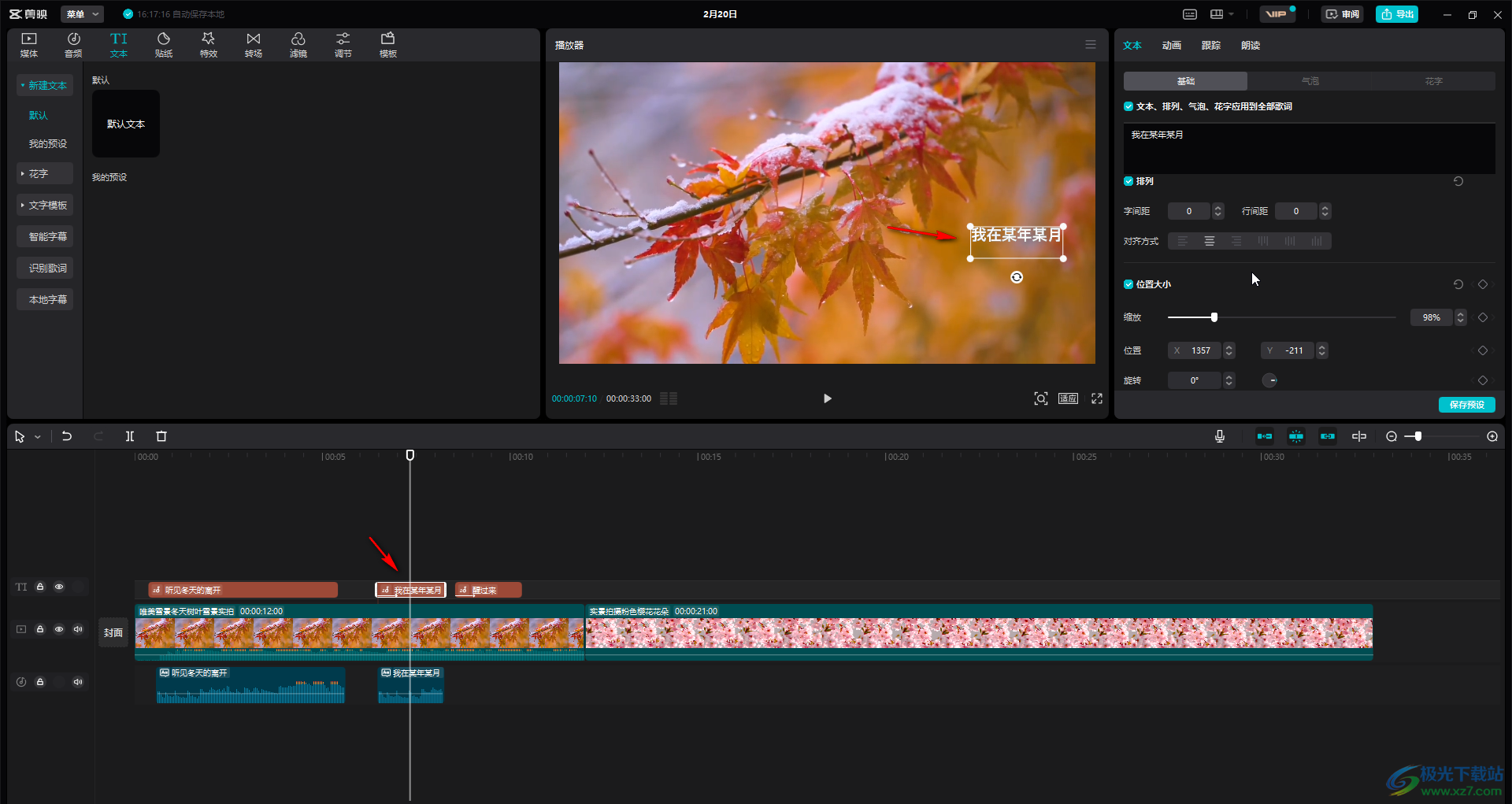Play the preview video

coord(827,398)
